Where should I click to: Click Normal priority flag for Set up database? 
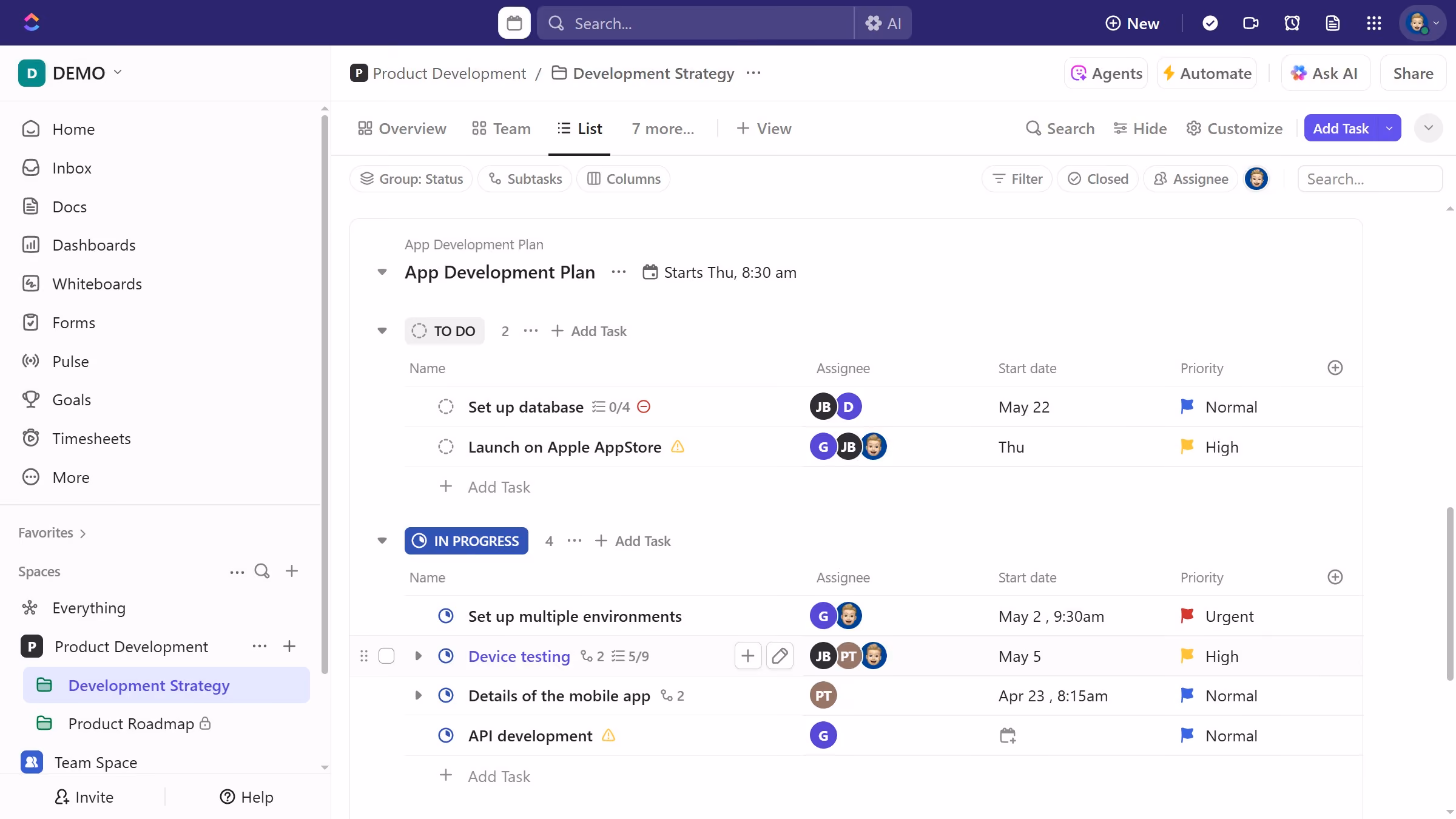click(x=1187, y=406)
